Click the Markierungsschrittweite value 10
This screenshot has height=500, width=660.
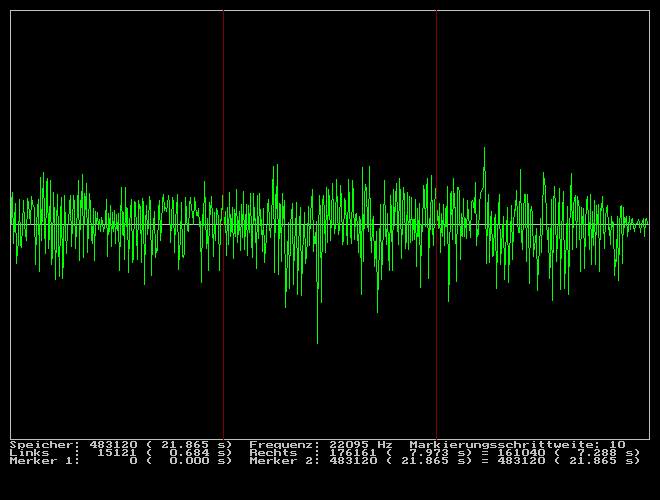617,444
